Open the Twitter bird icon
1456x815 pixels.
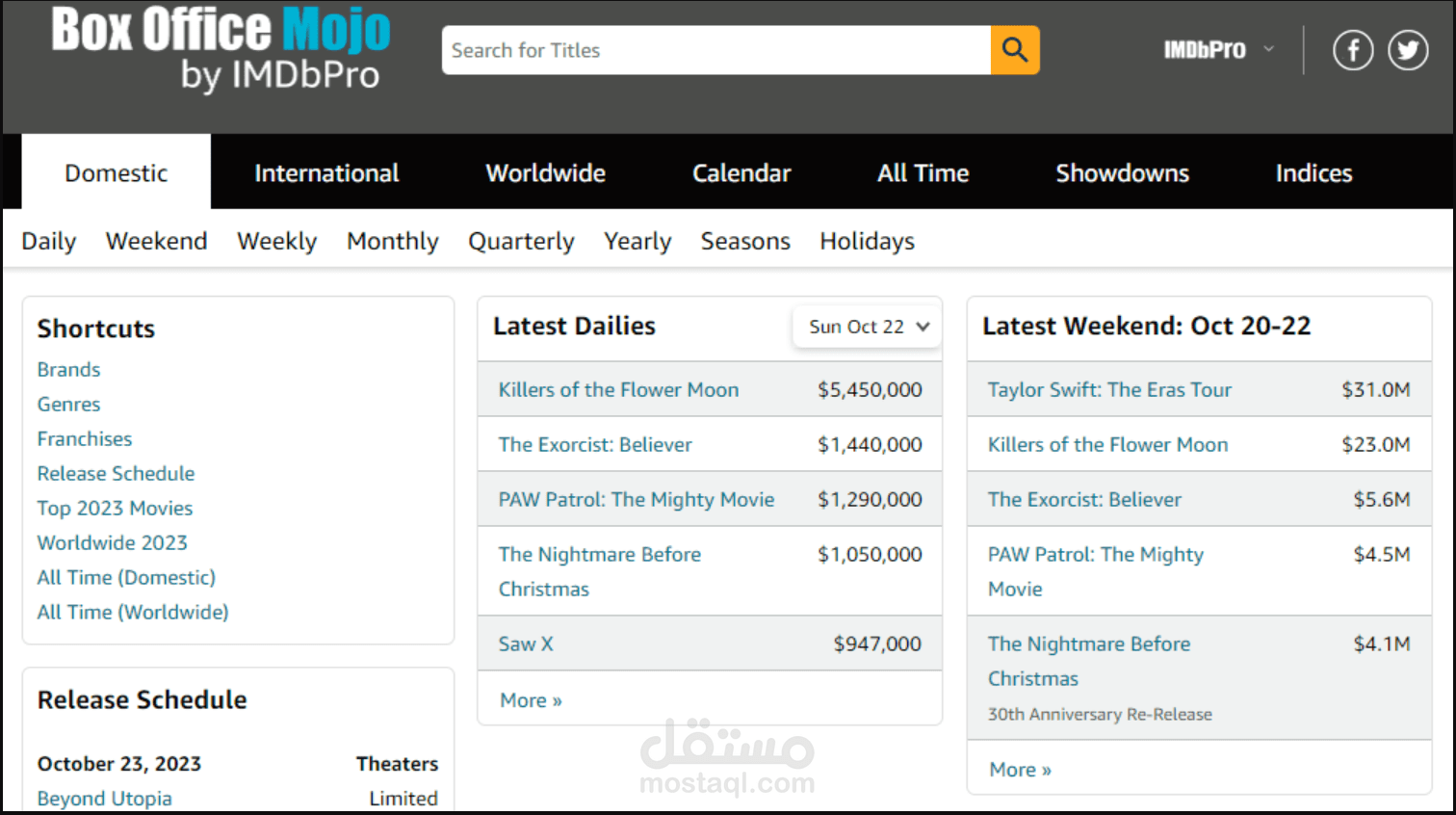point(1408,50)
